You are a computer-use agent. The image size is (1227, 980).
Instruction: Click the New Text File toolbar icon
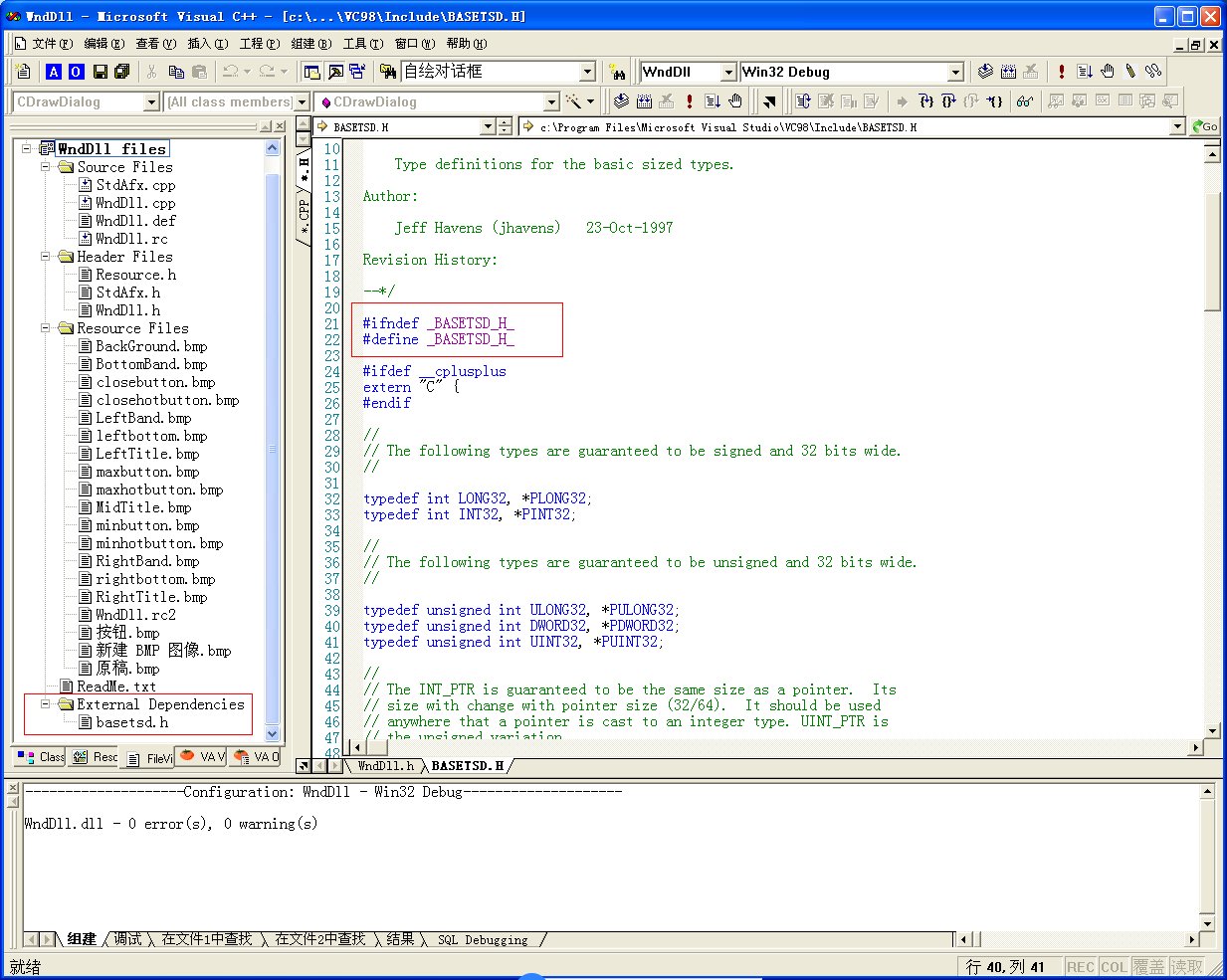[24, 72]
